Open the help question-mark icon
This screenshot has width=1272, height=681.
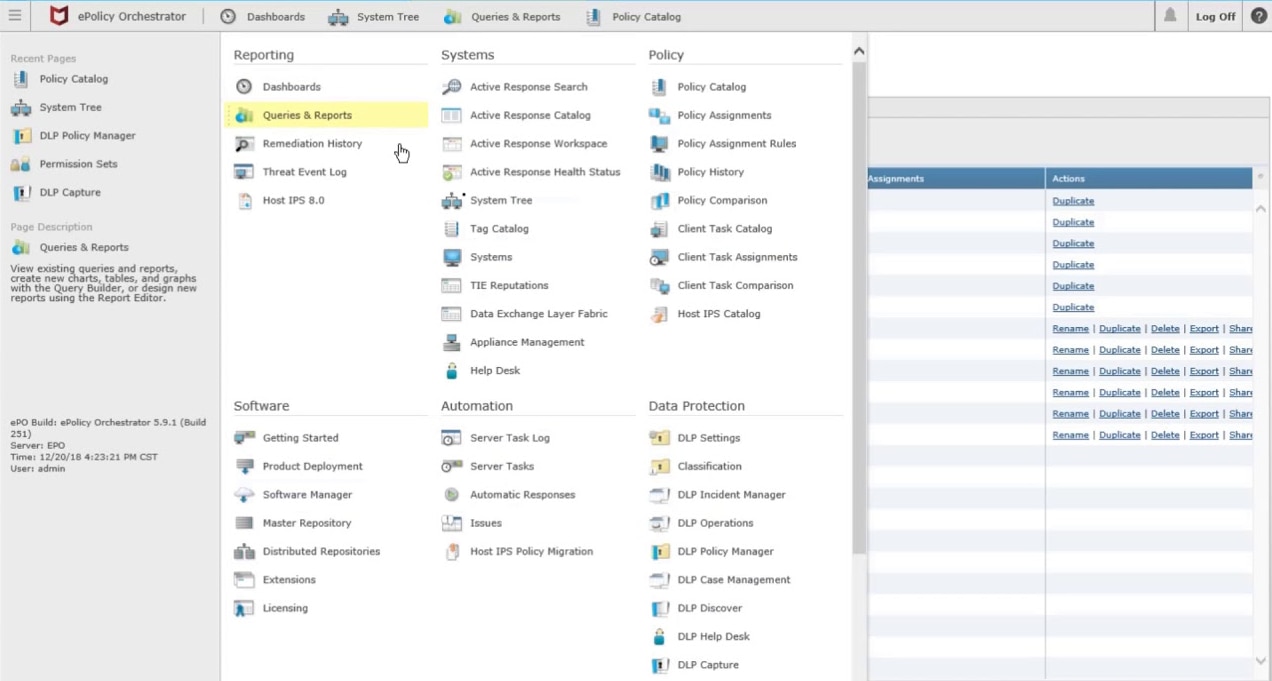1258,16
